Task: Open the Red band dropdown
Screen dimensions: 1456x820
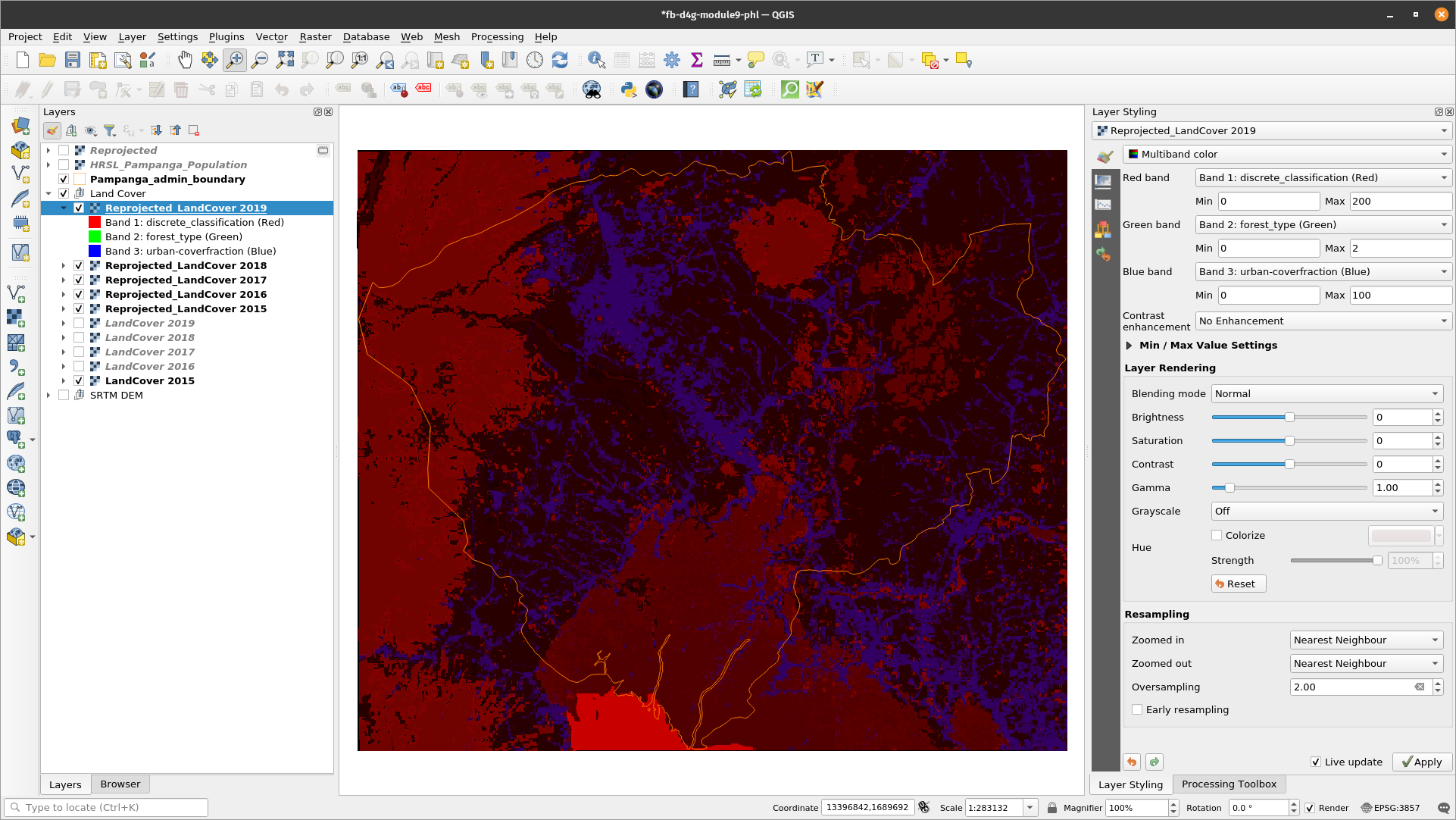Action: click(1323, 177)
